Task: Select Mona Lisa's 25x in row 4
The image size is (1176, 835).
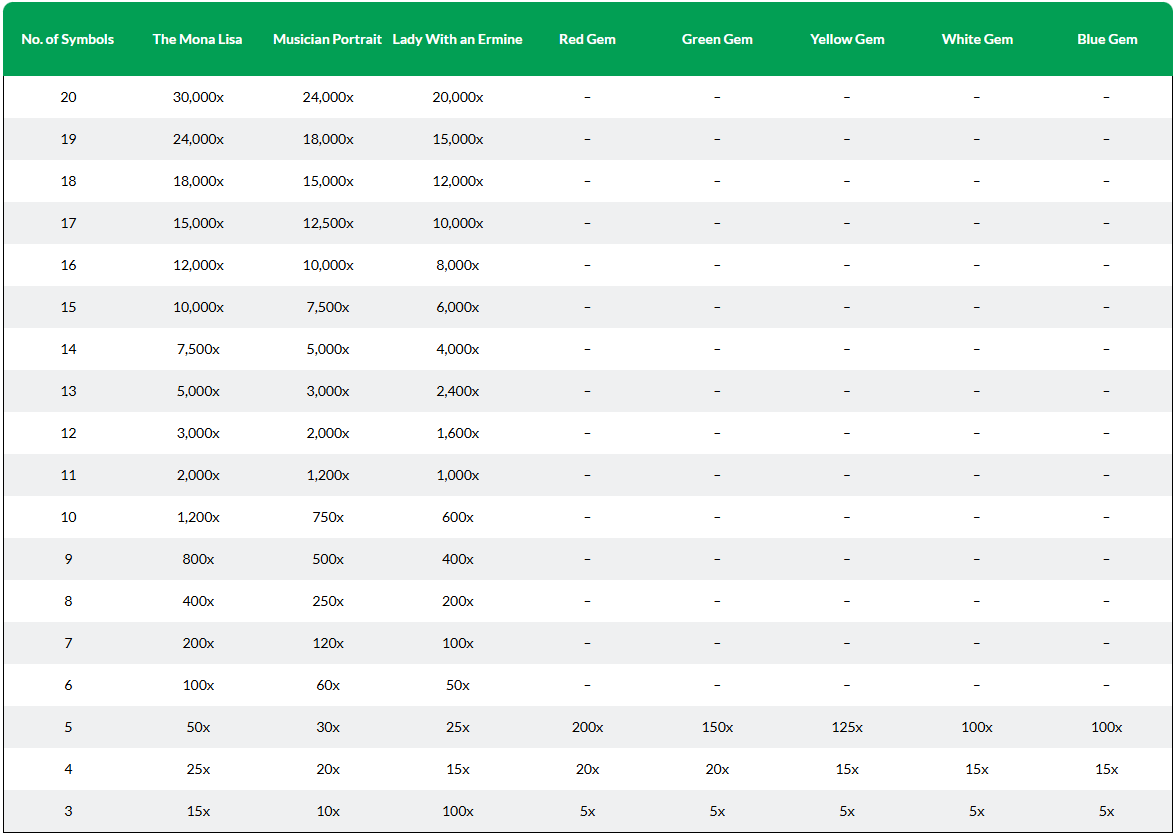Action: tap(198, 770)
